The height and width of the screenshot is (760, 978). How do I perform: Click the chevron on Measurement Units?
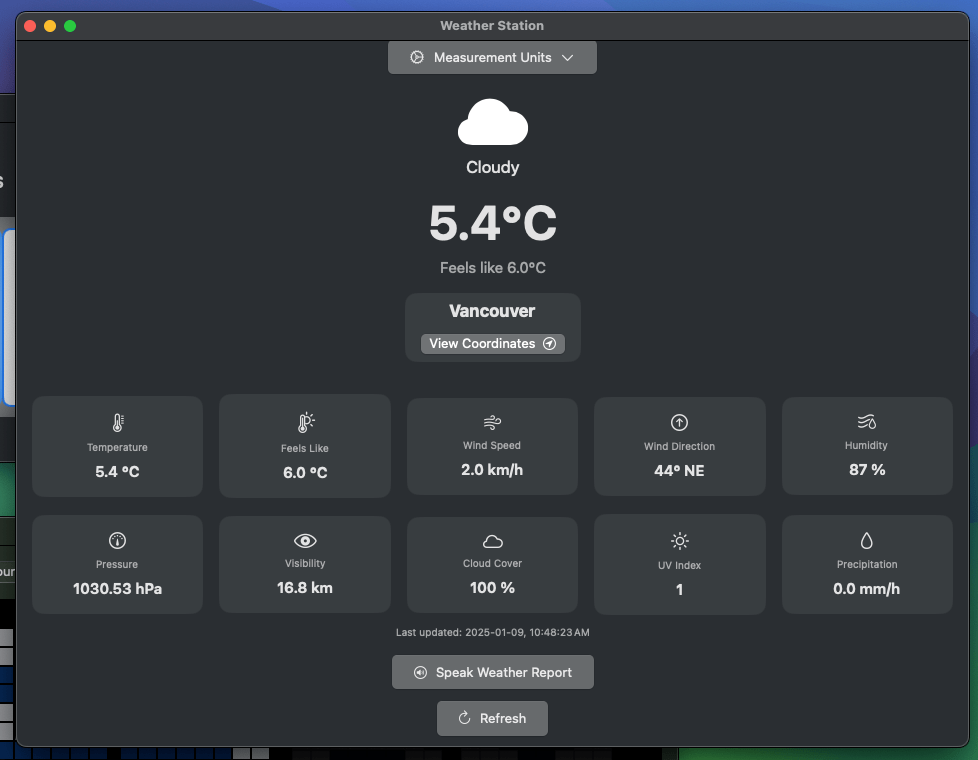[x=568, y=58]
